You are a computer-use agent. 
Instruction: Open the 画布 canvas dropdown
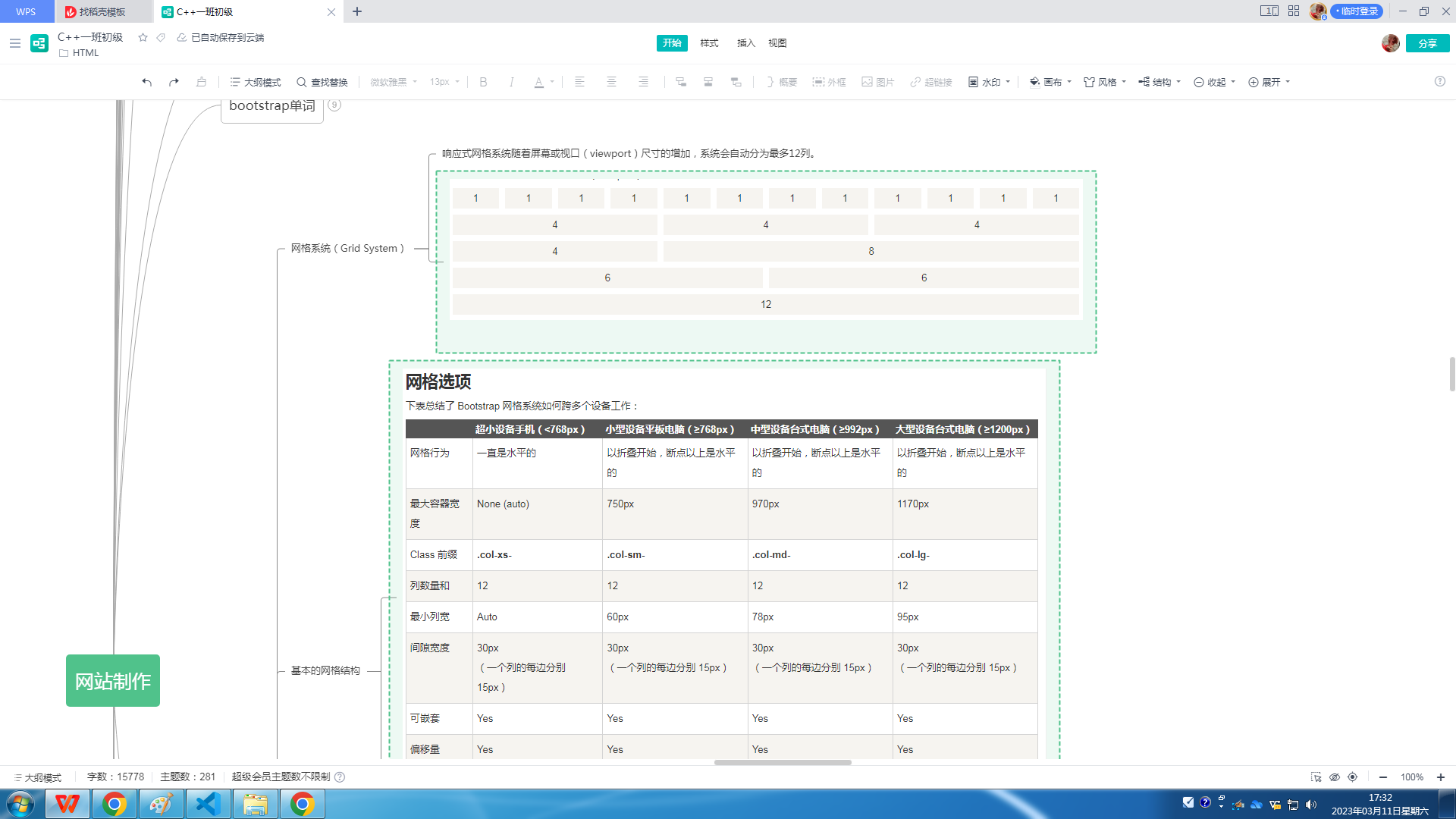1050,82
